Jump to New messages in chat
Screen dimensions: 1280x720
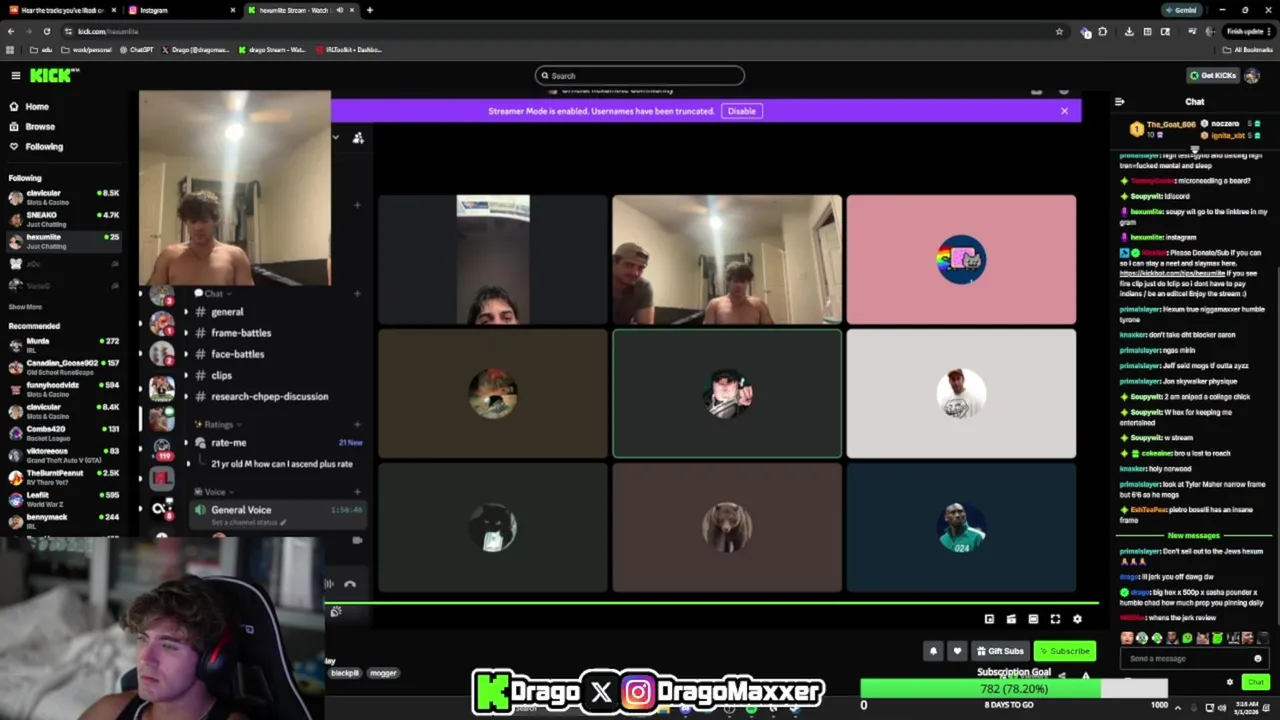click(1193, 536)
